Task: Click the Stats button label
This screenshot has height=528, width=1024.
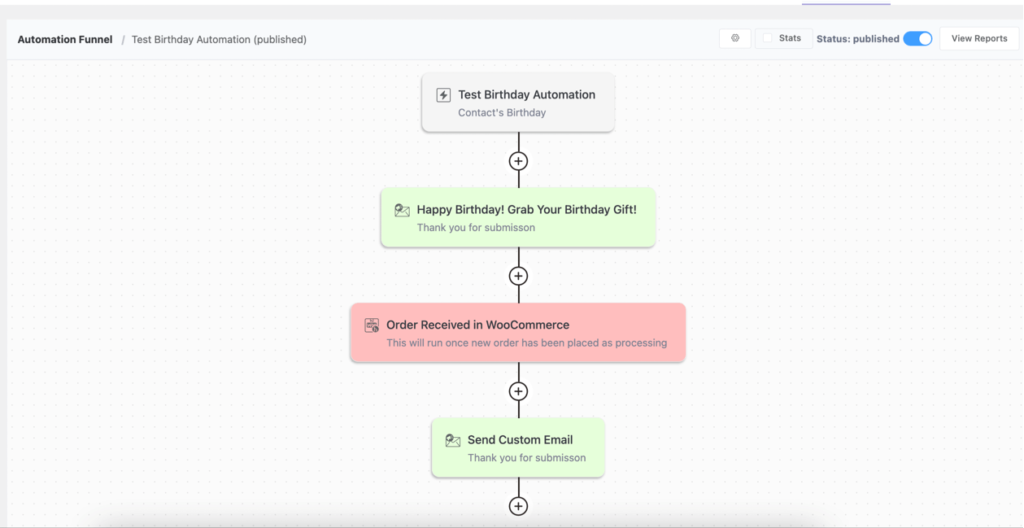Action: (x=790, y=38)
